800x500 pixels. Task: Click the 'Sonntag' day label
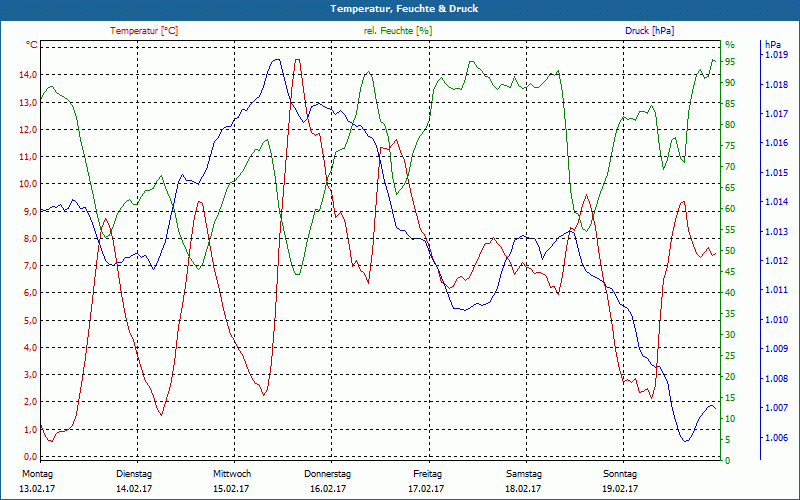point(620,473)
